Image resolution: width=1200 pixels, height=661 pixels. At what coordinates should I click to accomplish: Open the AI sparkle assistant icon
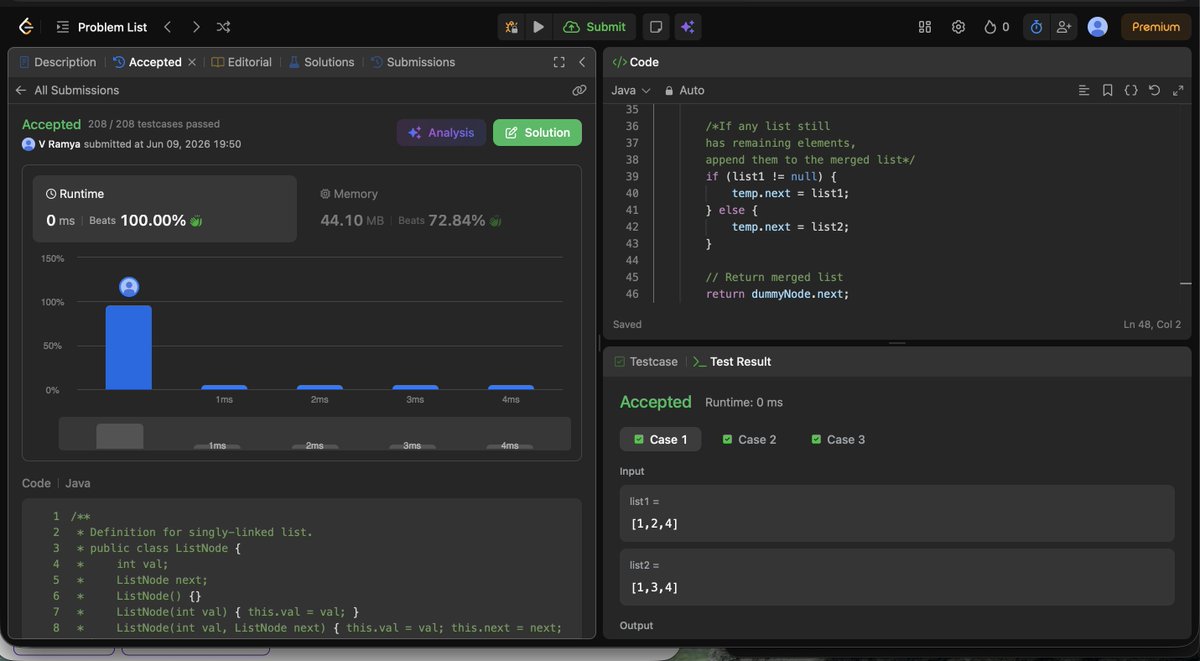point(687,27)
